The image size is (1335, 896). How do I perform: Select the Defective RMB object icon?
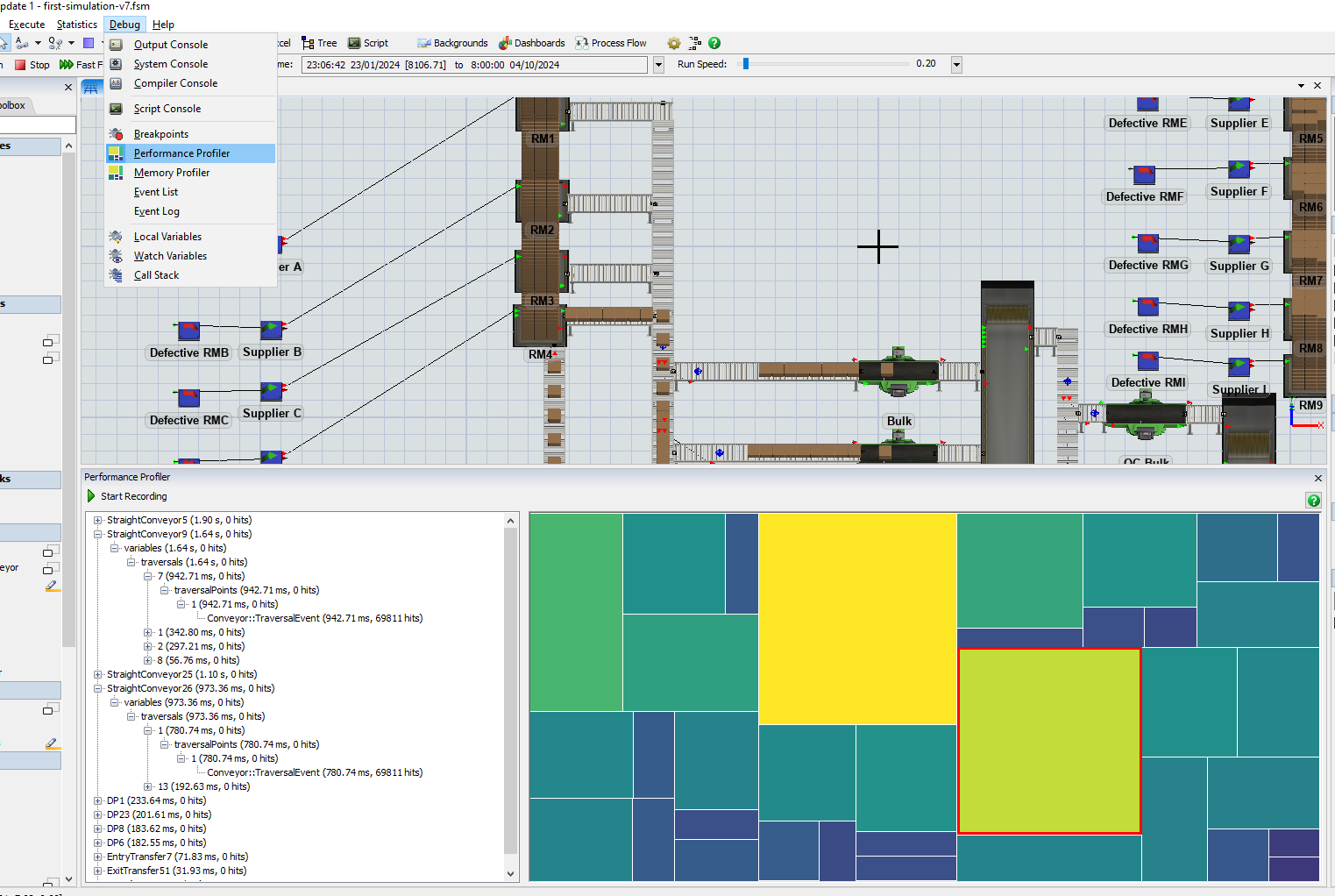[x=188, y=330]
